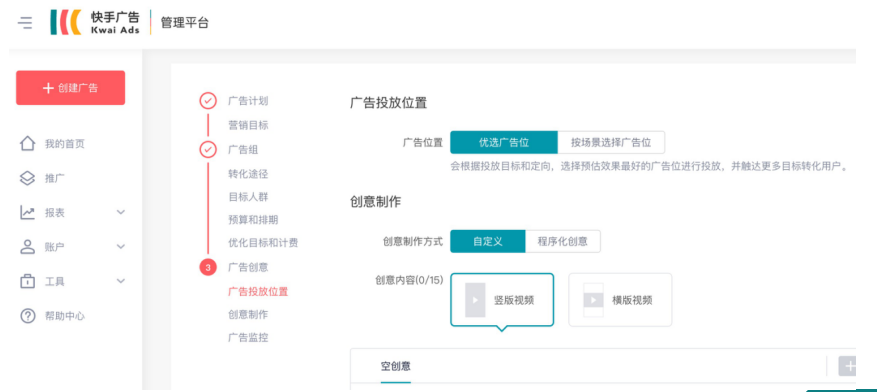Open 账户 in the sidebar
877x392 pixels.
click(x=55, y=247)
